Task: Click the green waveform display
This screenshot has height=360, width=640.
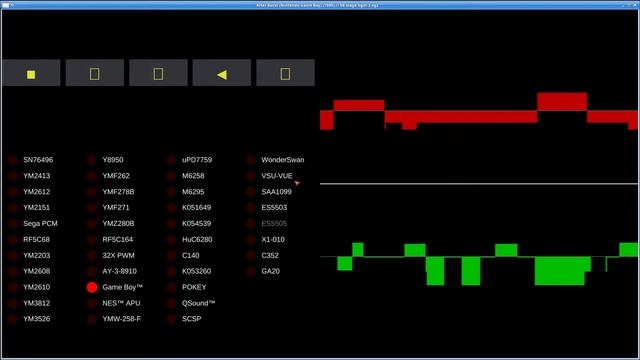Action: point(479,264)
